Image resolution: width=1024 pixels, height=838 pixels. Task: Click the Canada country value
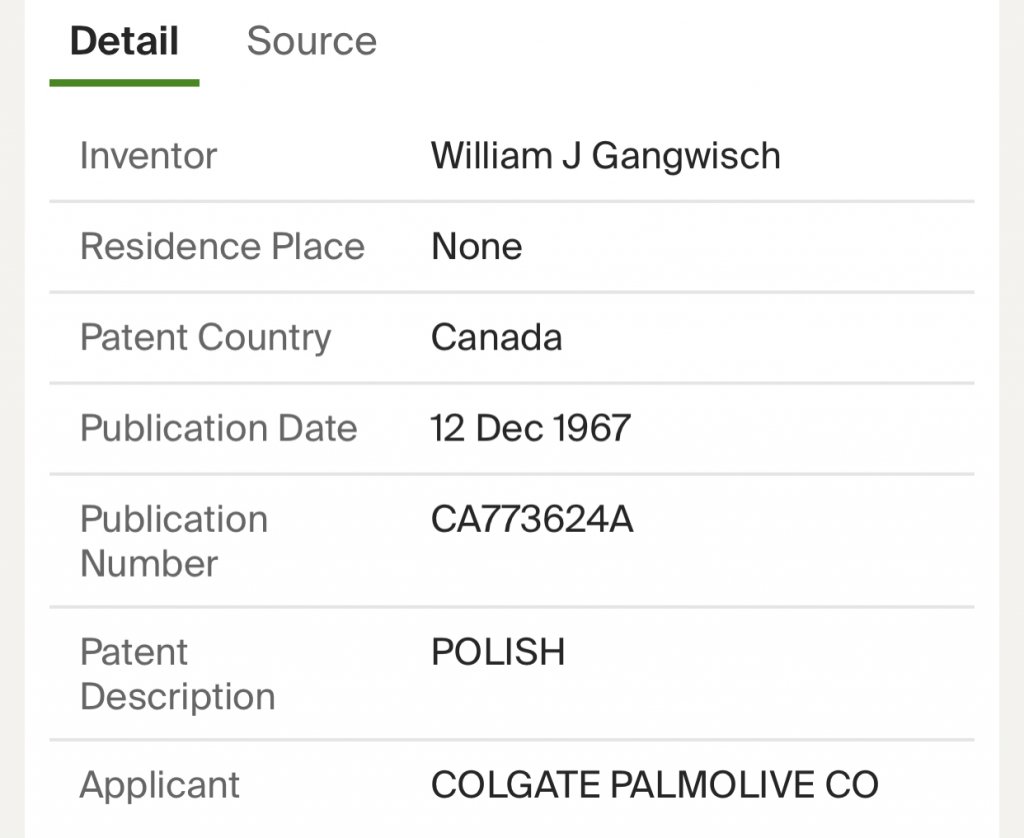[496, 338]
